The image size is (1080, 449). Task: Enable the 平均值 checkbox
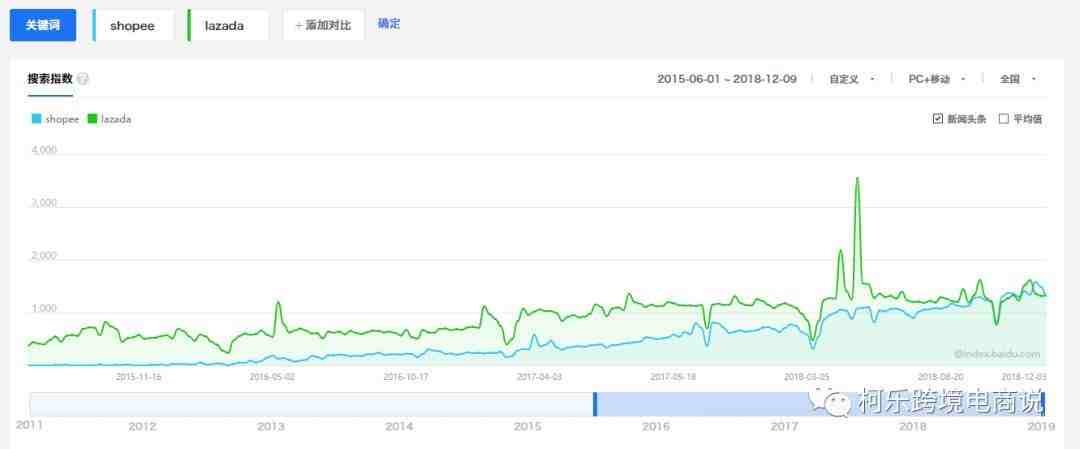pyautogui.click(x=1004, y=119)
